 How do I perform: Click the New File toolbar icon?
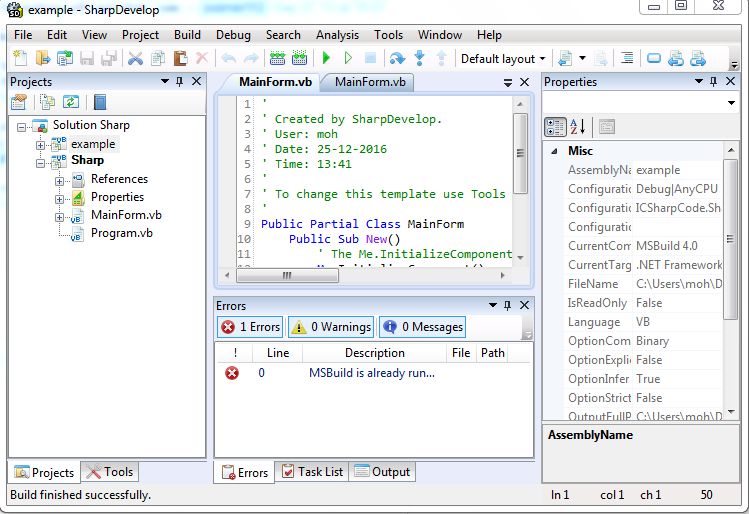[x=20, y=58]
